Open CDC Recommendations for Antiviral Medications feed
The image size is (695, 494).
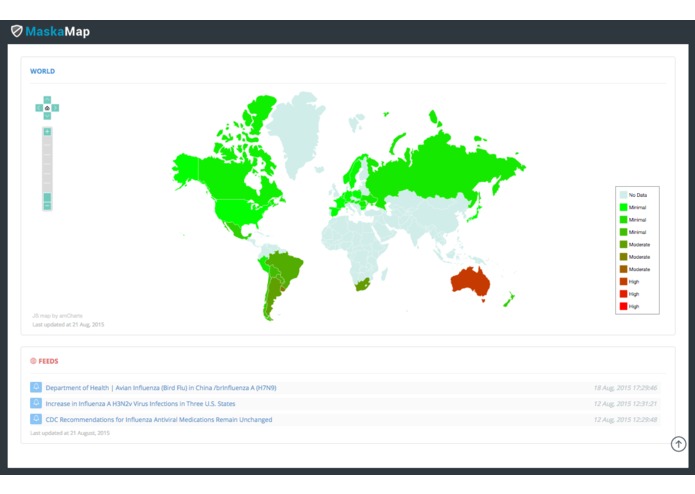159,420
